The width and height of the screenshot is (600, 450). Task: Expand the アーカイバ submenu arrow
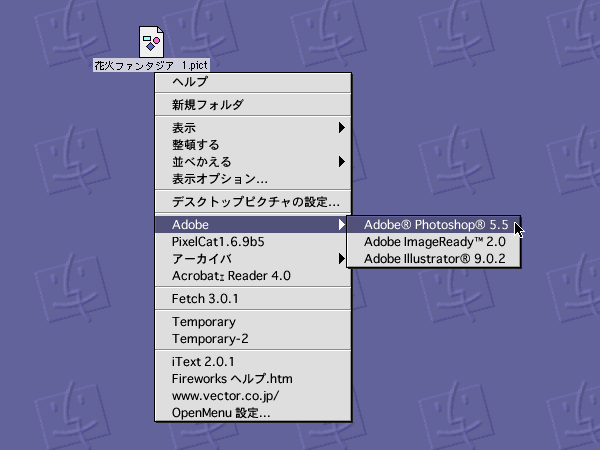(x=342, y=259)
